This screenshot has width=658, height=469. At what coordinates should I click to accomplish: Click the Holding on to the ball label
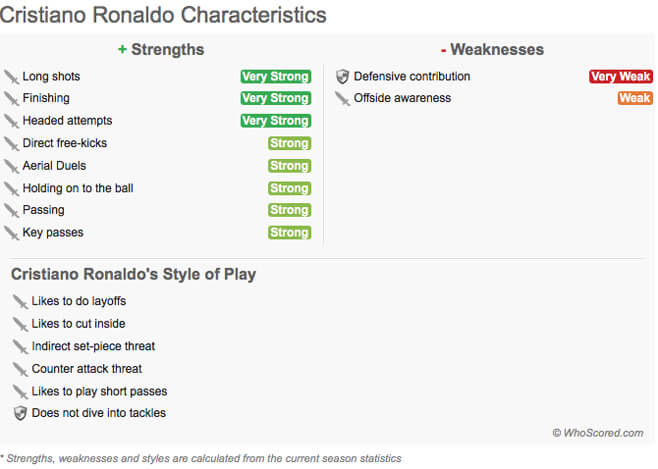(77, 188)
